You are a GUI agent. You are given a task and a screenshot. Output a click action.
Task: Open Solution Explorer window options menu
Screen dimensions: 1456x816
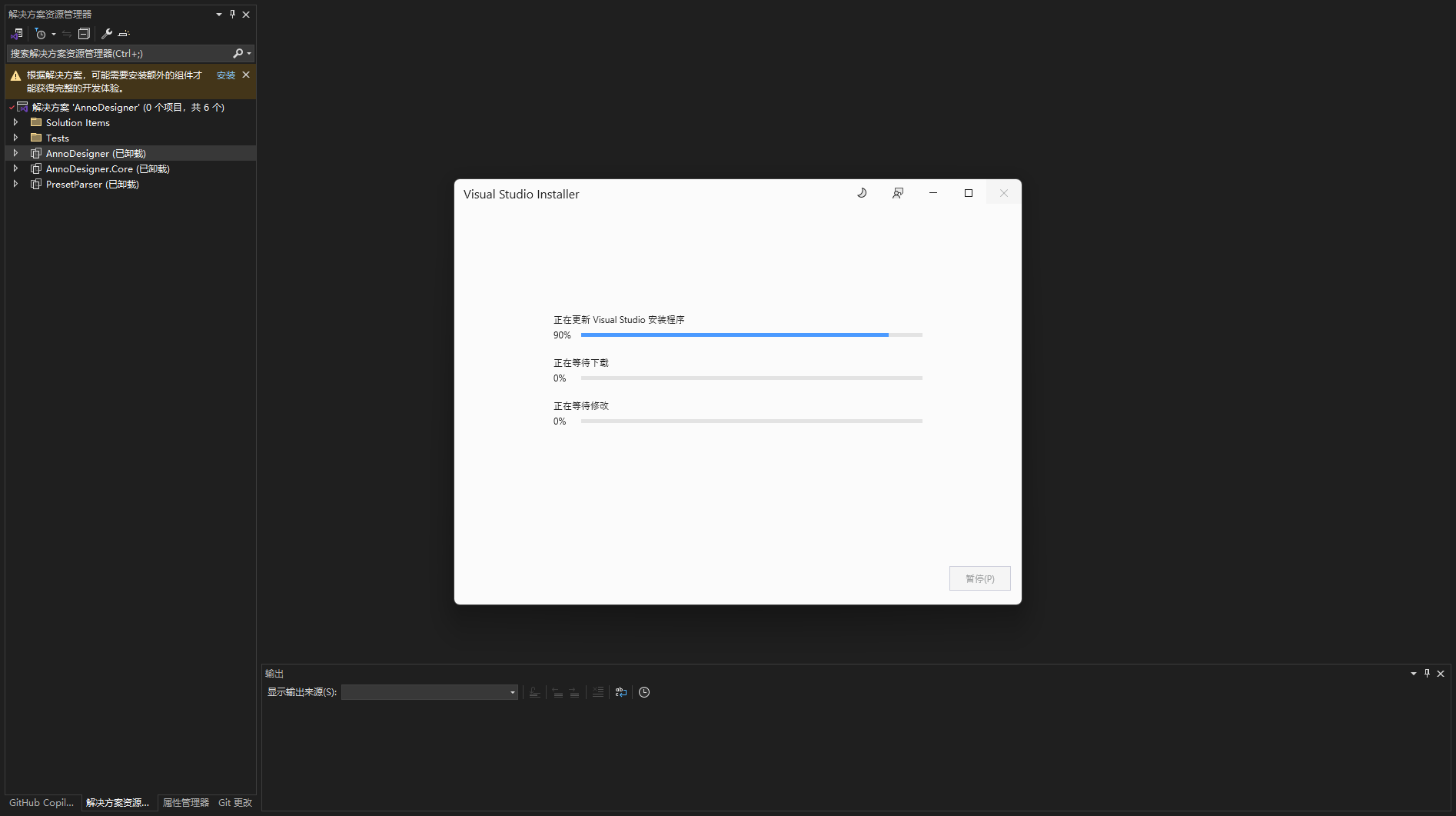pyautogui.click(x=219, y=14)
